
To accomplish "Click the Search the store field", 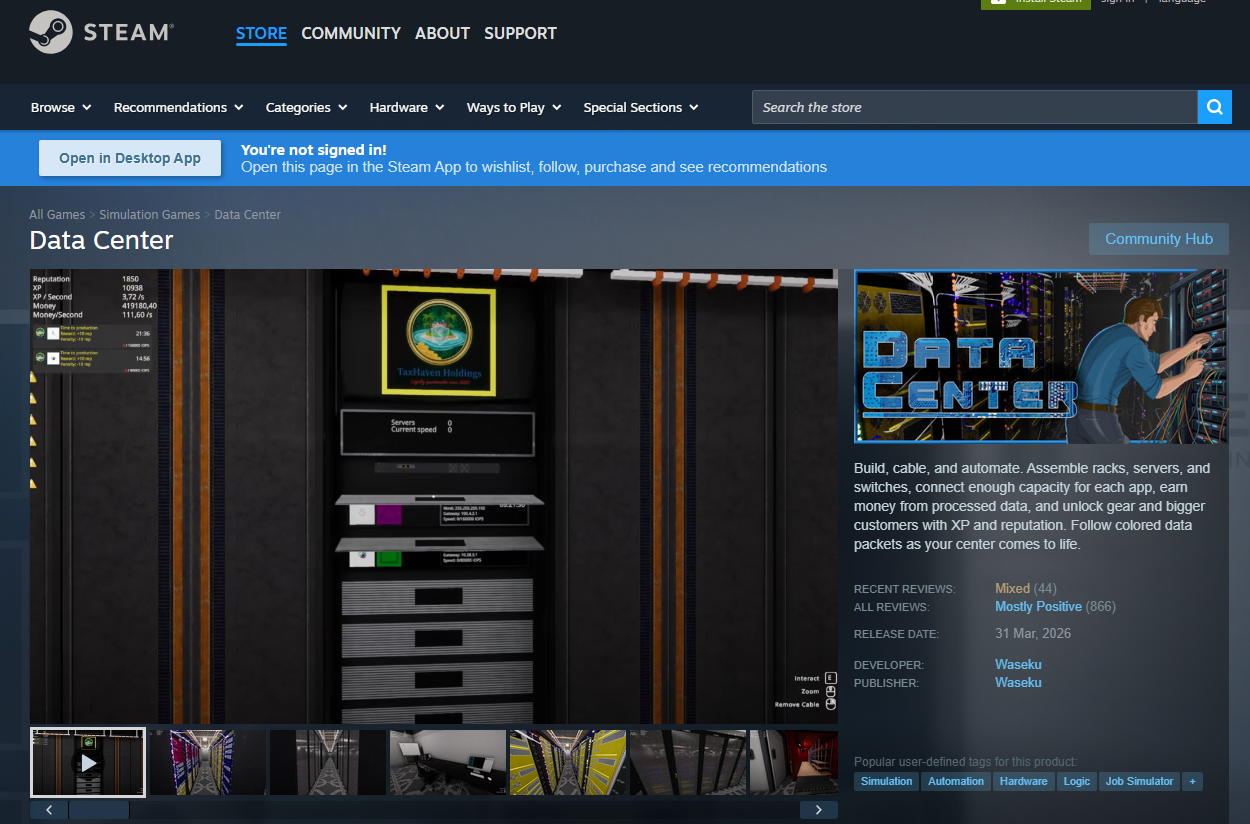I will coord(975,107).
